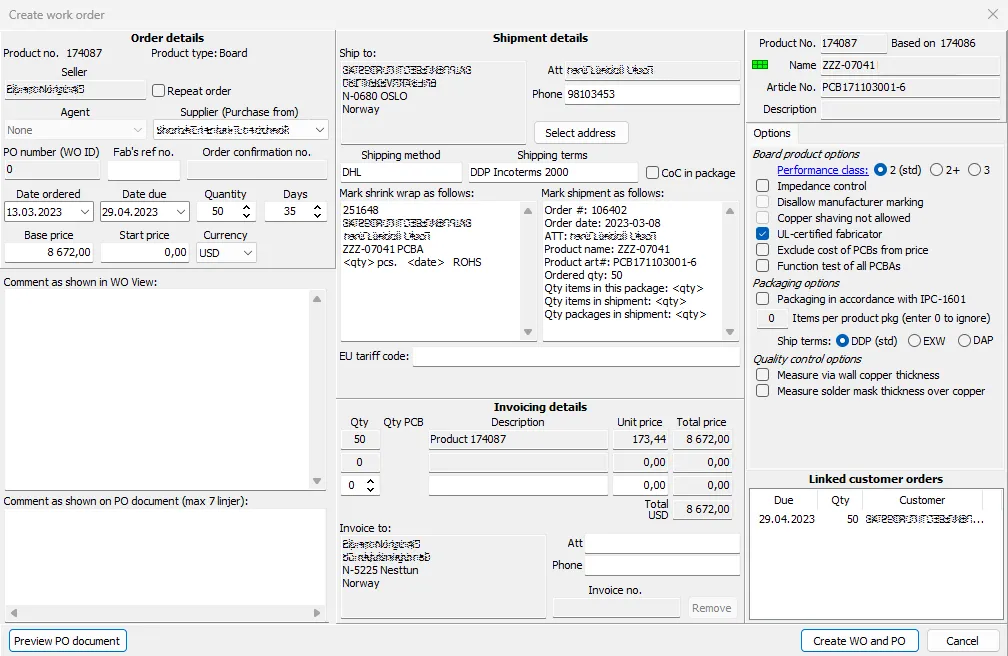Check Disallow manufacturer marking
1008x656 pixels.
pyautogui.click(x=764, y=200)
